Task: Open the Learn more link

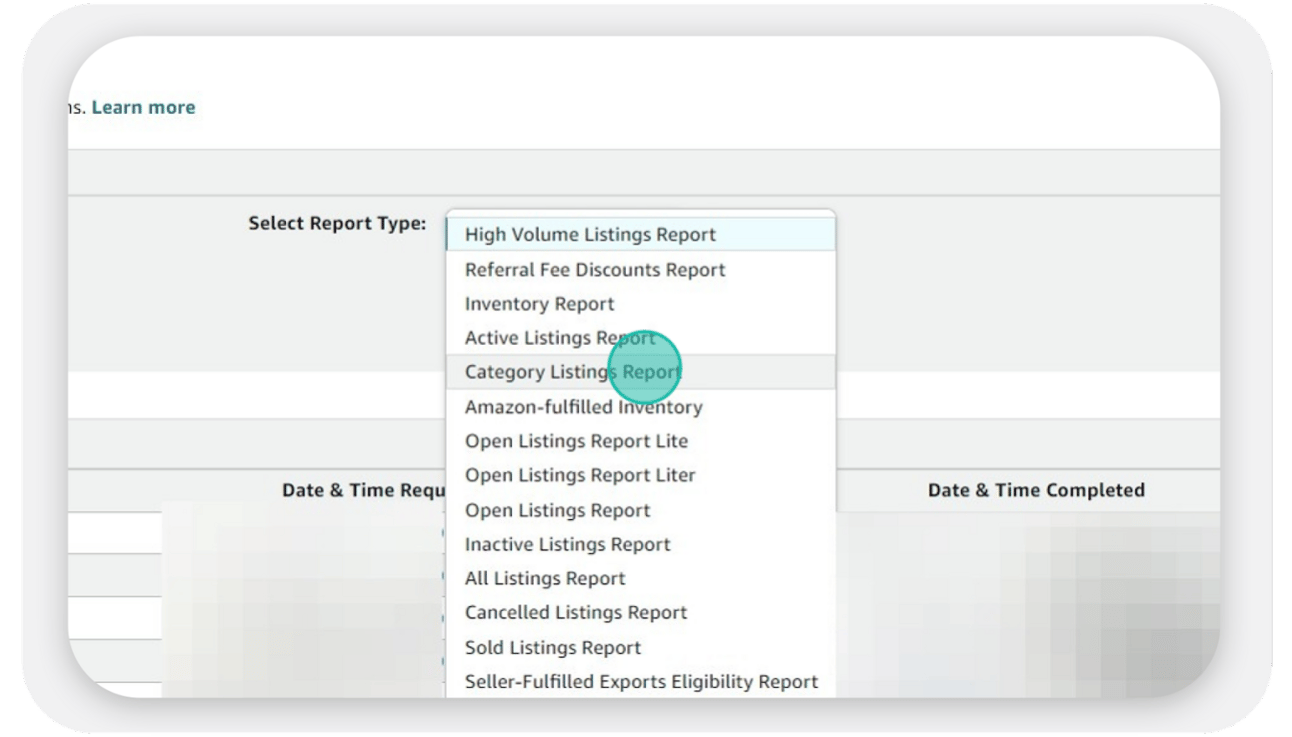Action: coord(143,107)
